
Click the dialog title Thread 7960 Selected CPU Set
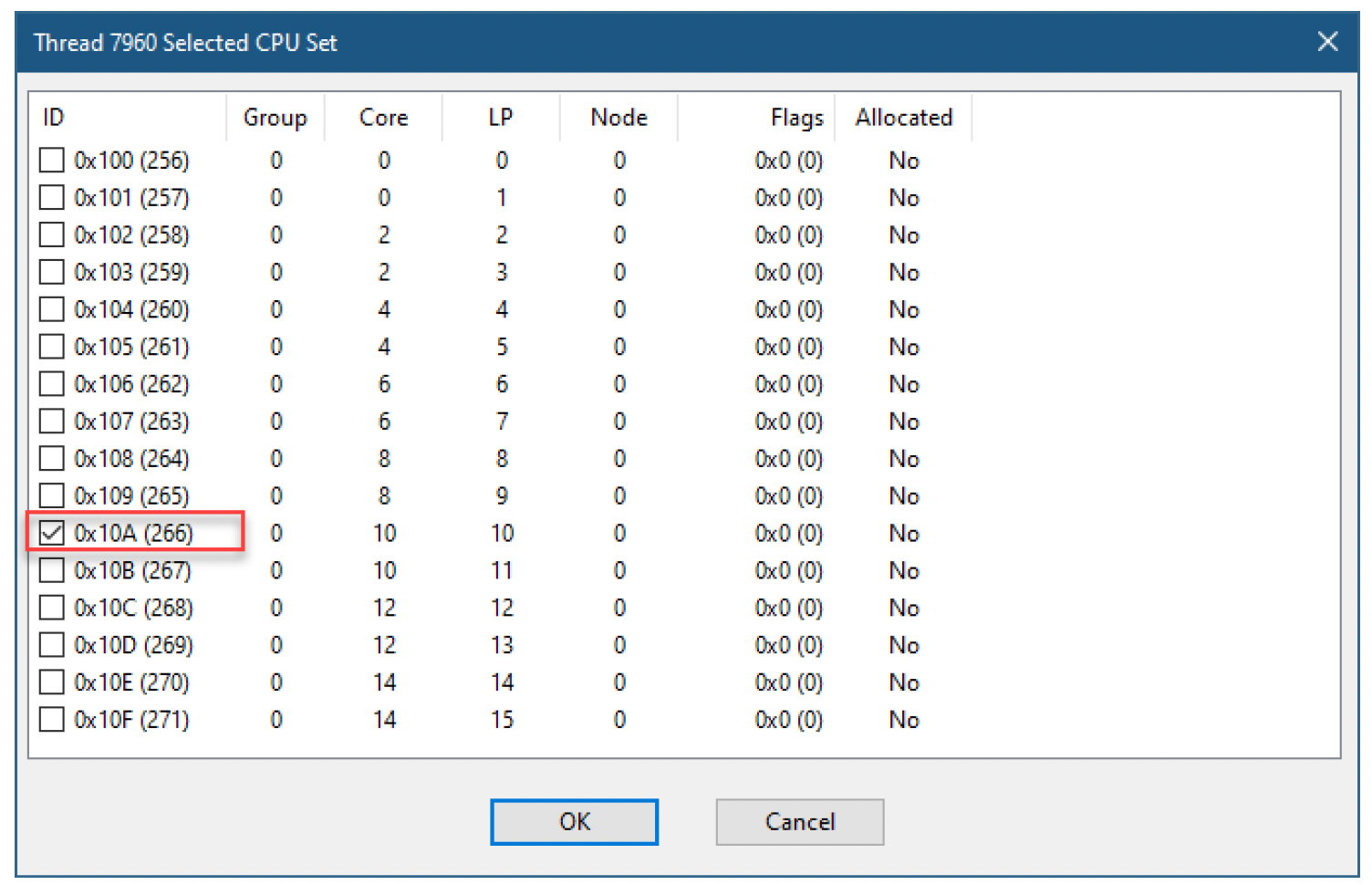pos(185,43)
